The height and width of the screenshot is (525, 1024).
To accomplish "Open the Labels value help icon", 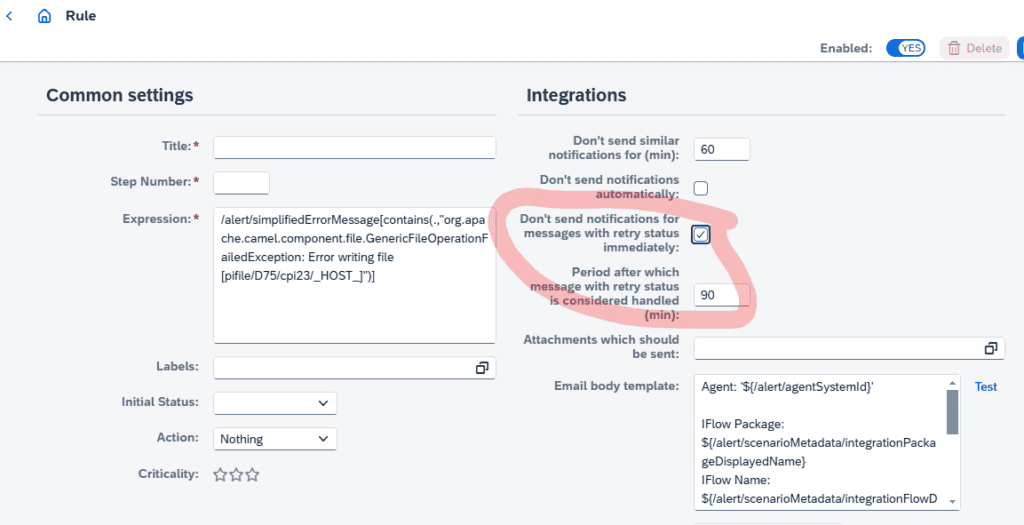I will point(482,368).
